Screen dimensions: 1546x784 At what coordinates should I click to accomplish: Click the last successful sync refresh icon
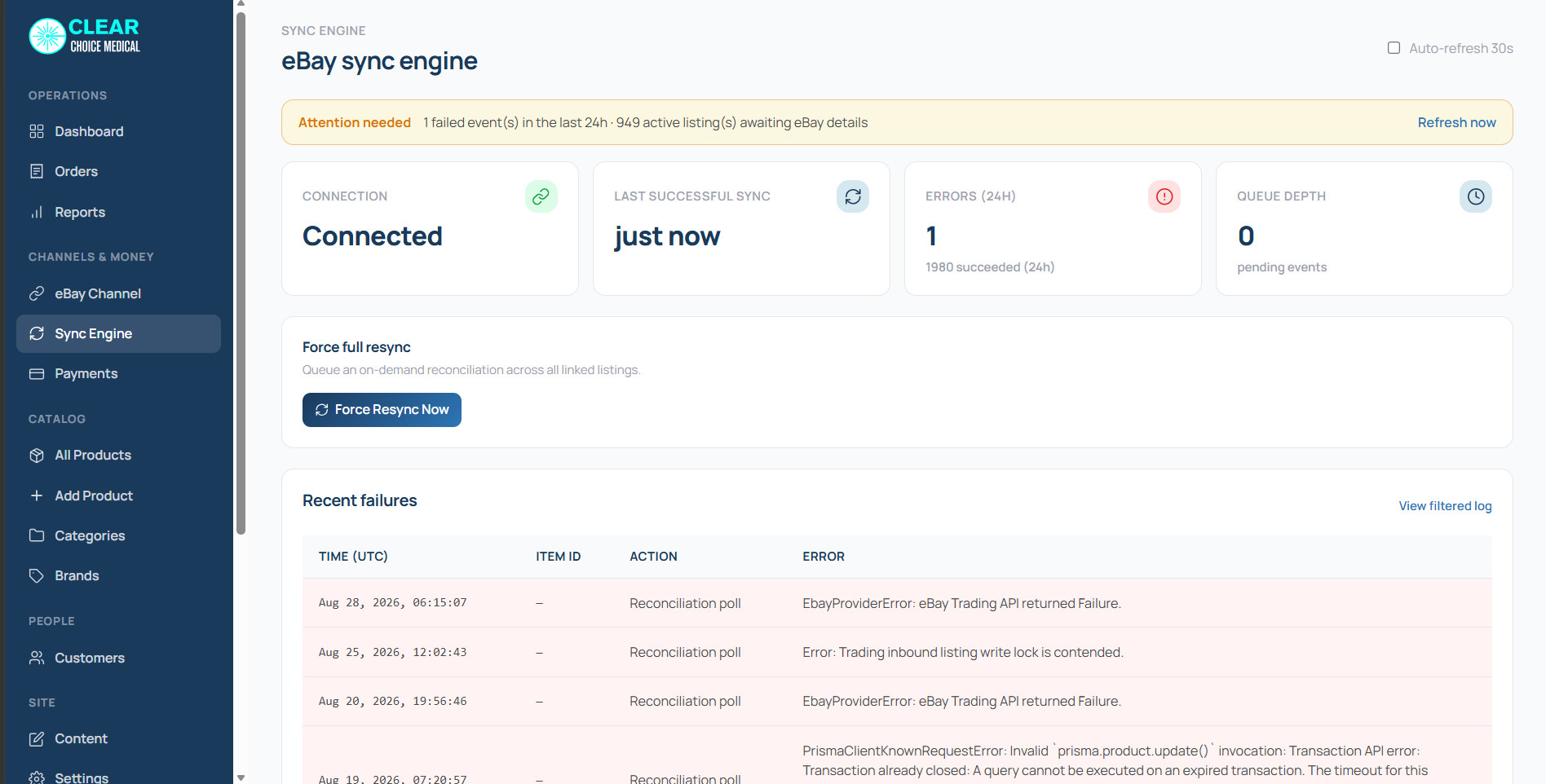tap(852, 196)
